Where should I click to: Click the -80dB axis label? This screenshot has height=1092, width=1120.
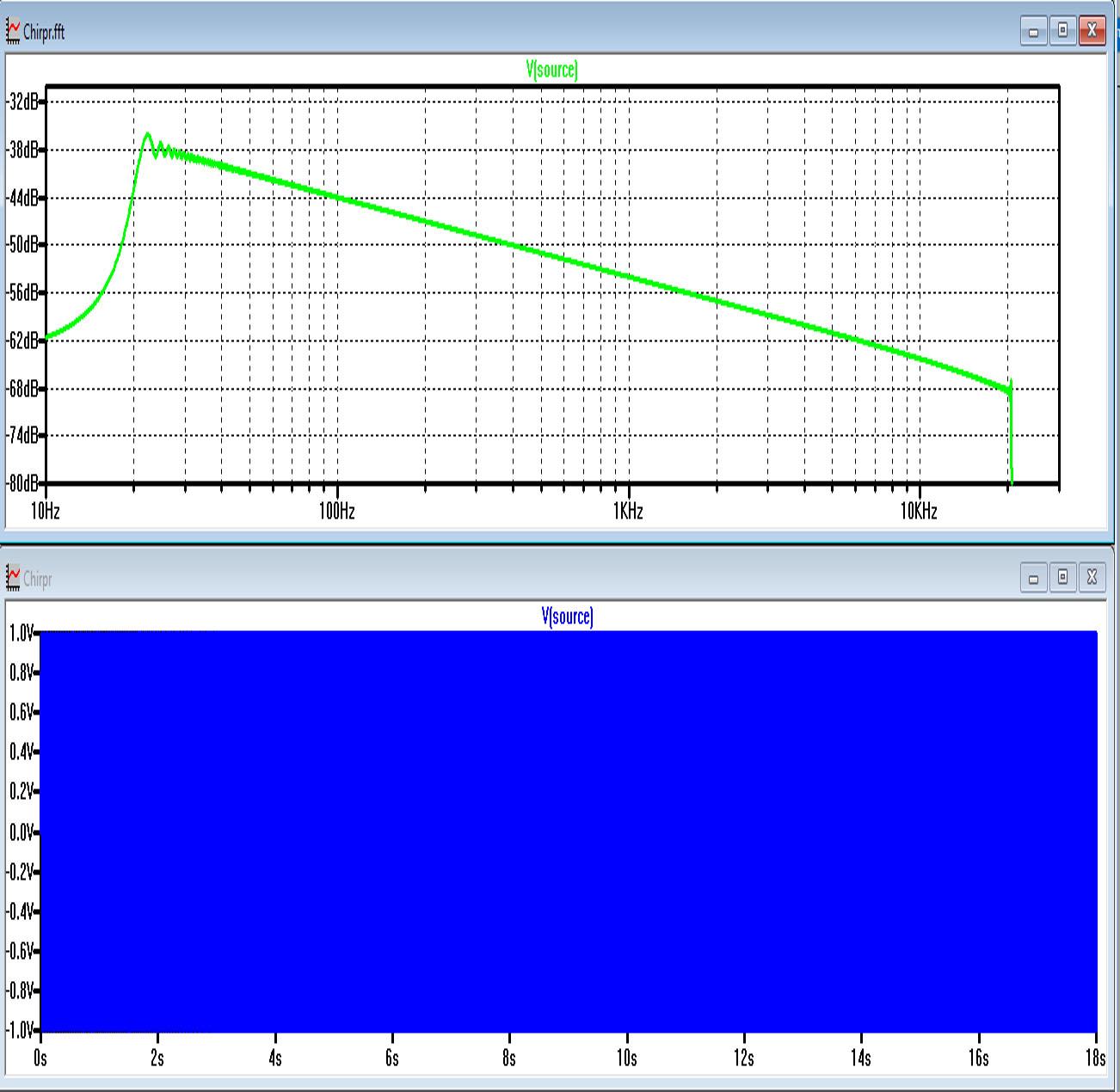pos(22,483)
